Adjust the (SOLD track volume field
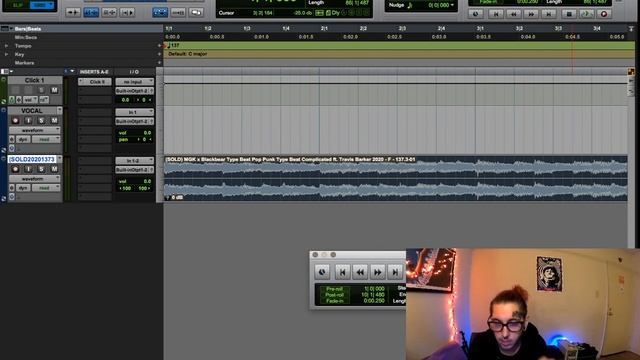 click(134, 181)
